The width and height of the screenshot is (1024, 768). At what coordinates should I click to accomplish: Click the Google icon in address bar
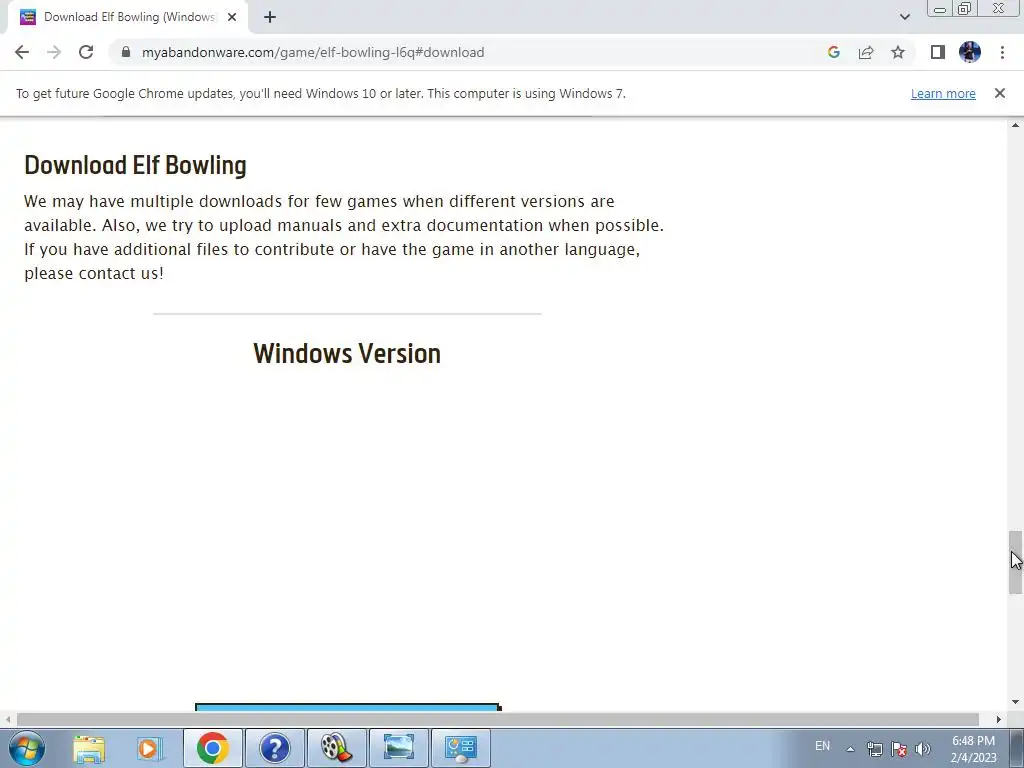pos(833,52)
